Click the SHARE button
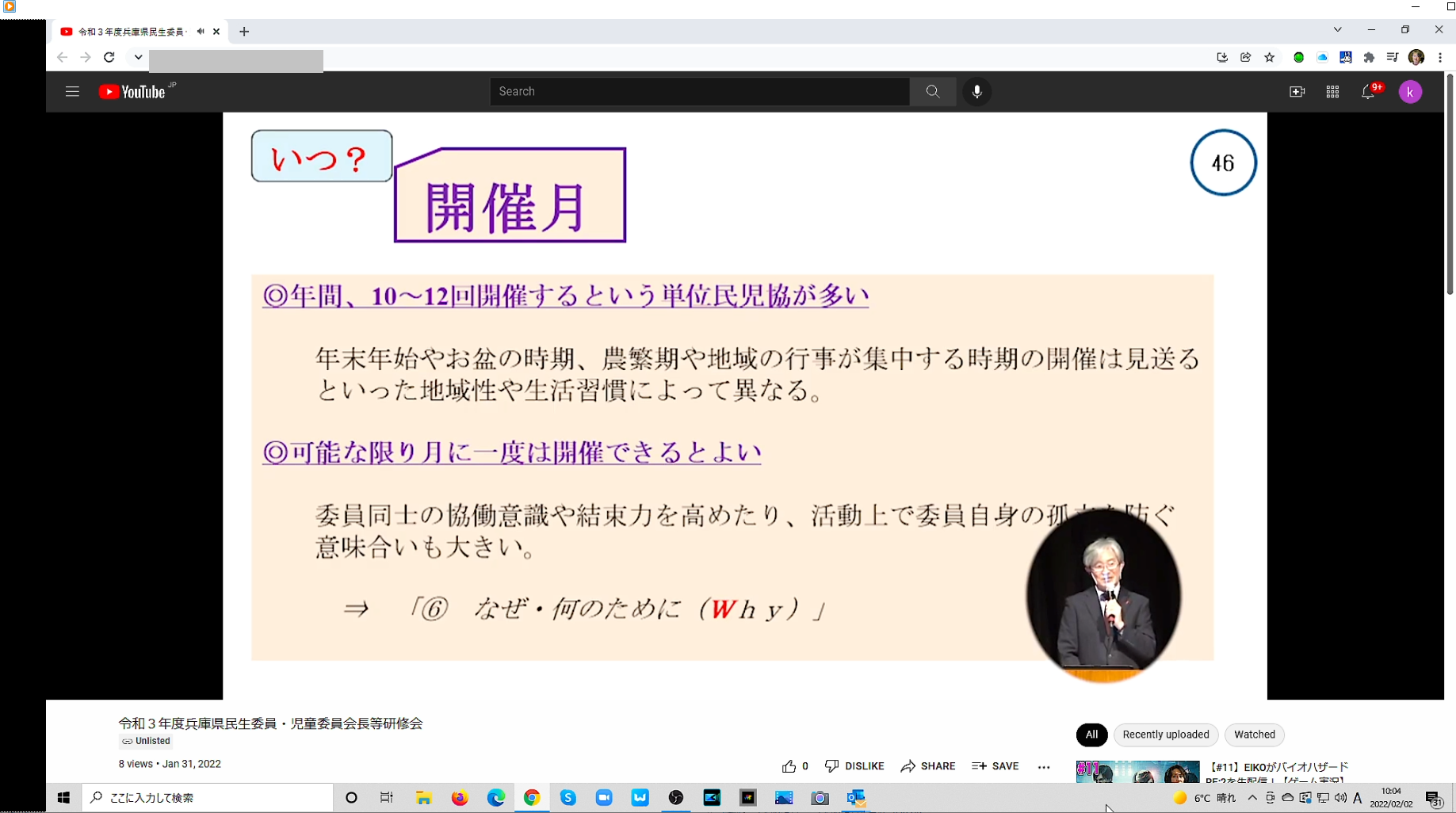The width and height of the screenshot is (1456, 813). pyautogui.click(x=928, y=766)
